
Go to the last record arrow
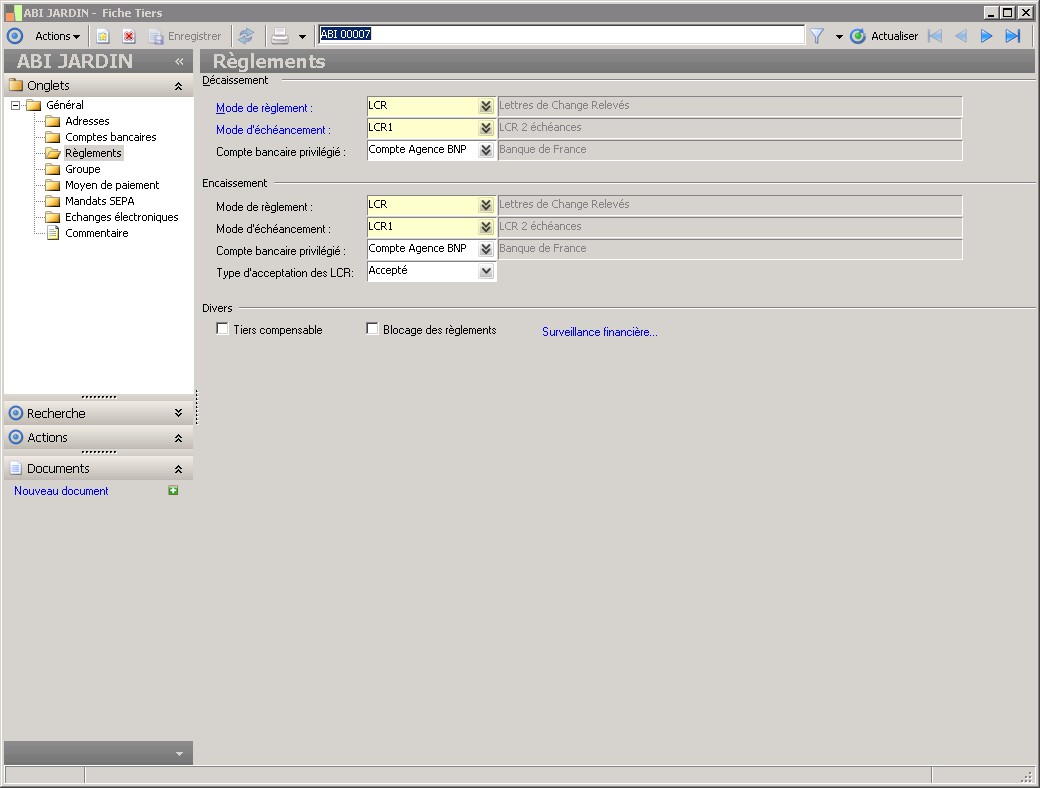pos(1013,36)
